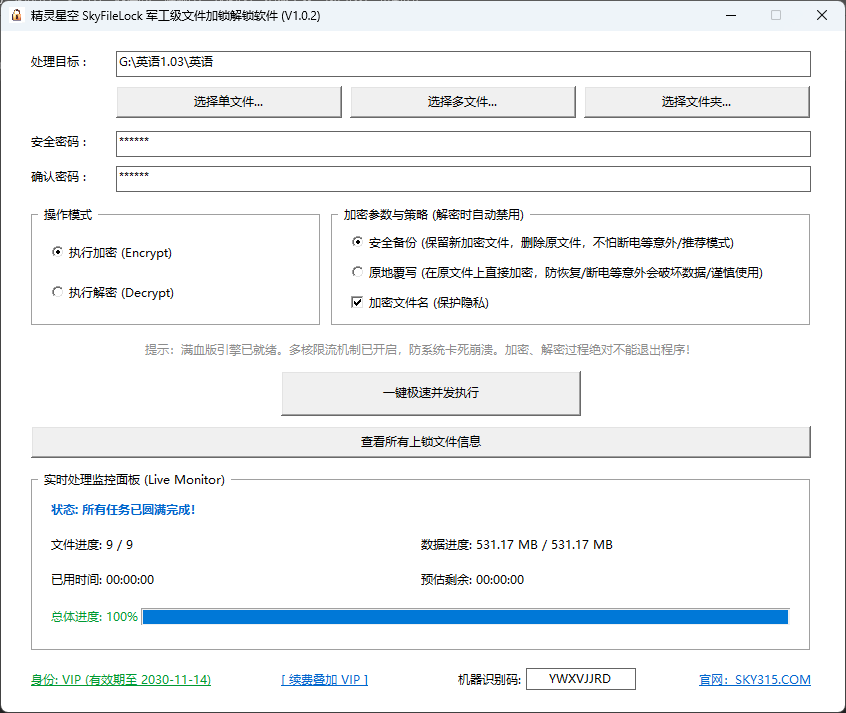Start the 一键极速并发执行 execute button

[x=431, y=393]
